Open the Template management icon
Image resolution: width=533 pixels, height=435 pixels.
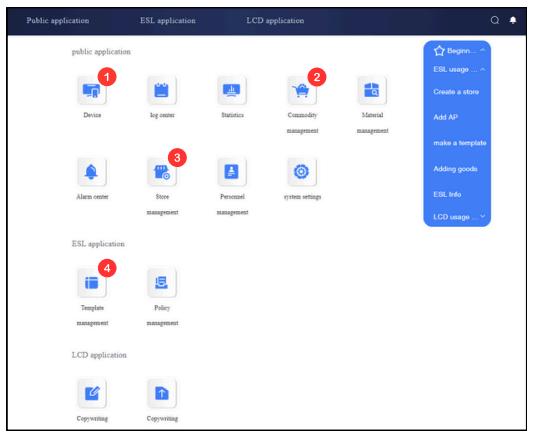92,282
